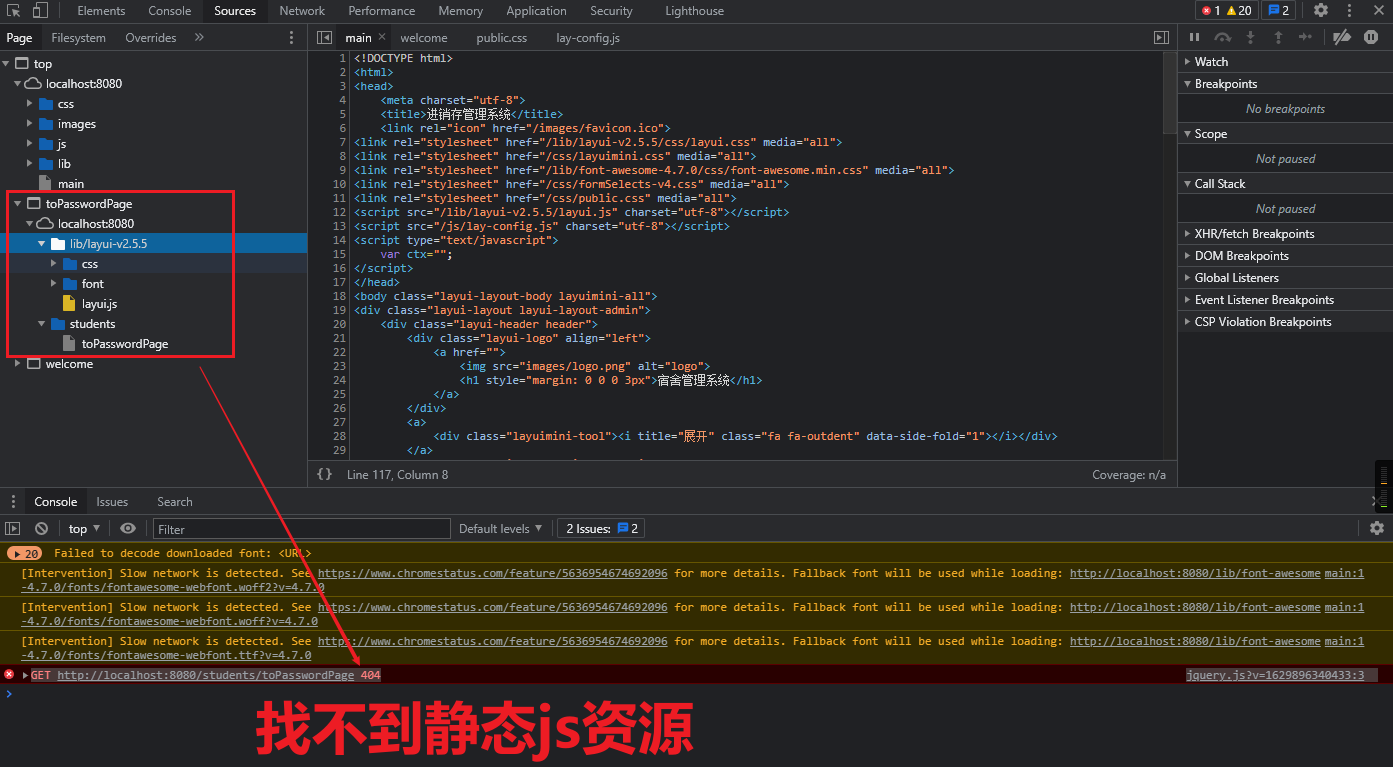The width and height of the screenshot is (1393, 767).
Task: Select the lib/layui-v2.5.5 folder
Action: click(x=108, y=243)
